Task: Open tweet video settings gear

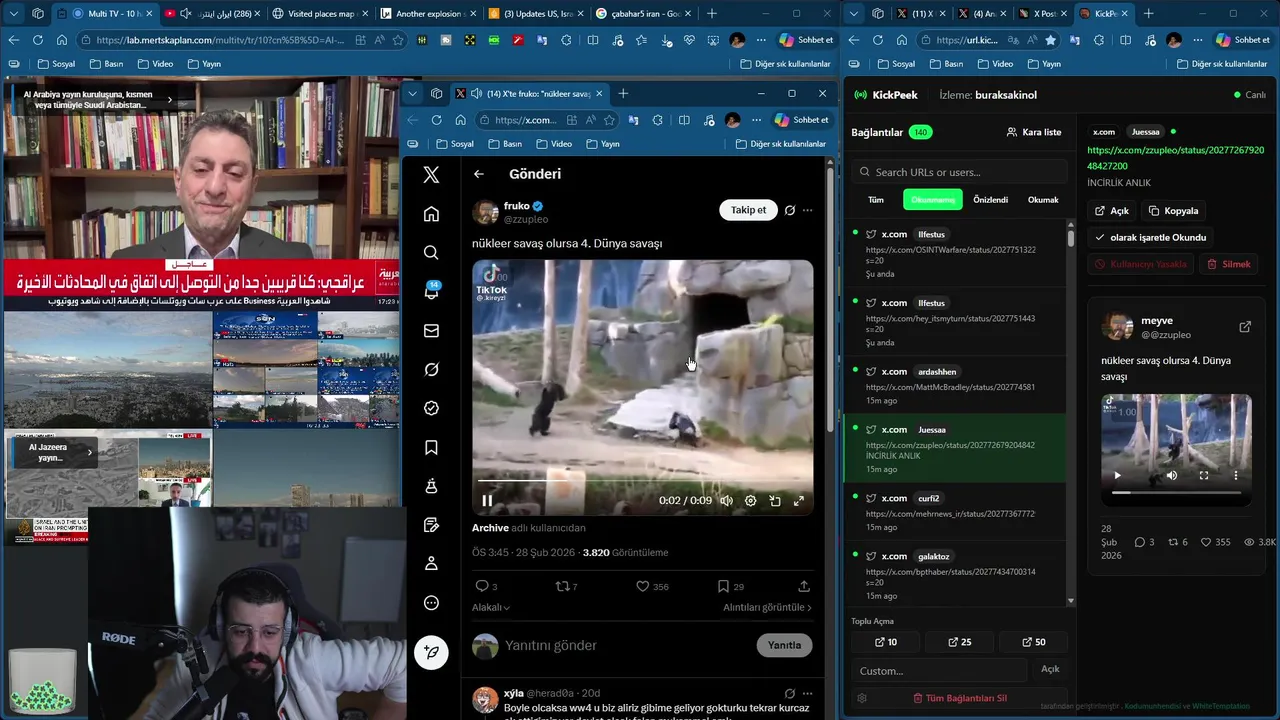Action: coord(750,501)
